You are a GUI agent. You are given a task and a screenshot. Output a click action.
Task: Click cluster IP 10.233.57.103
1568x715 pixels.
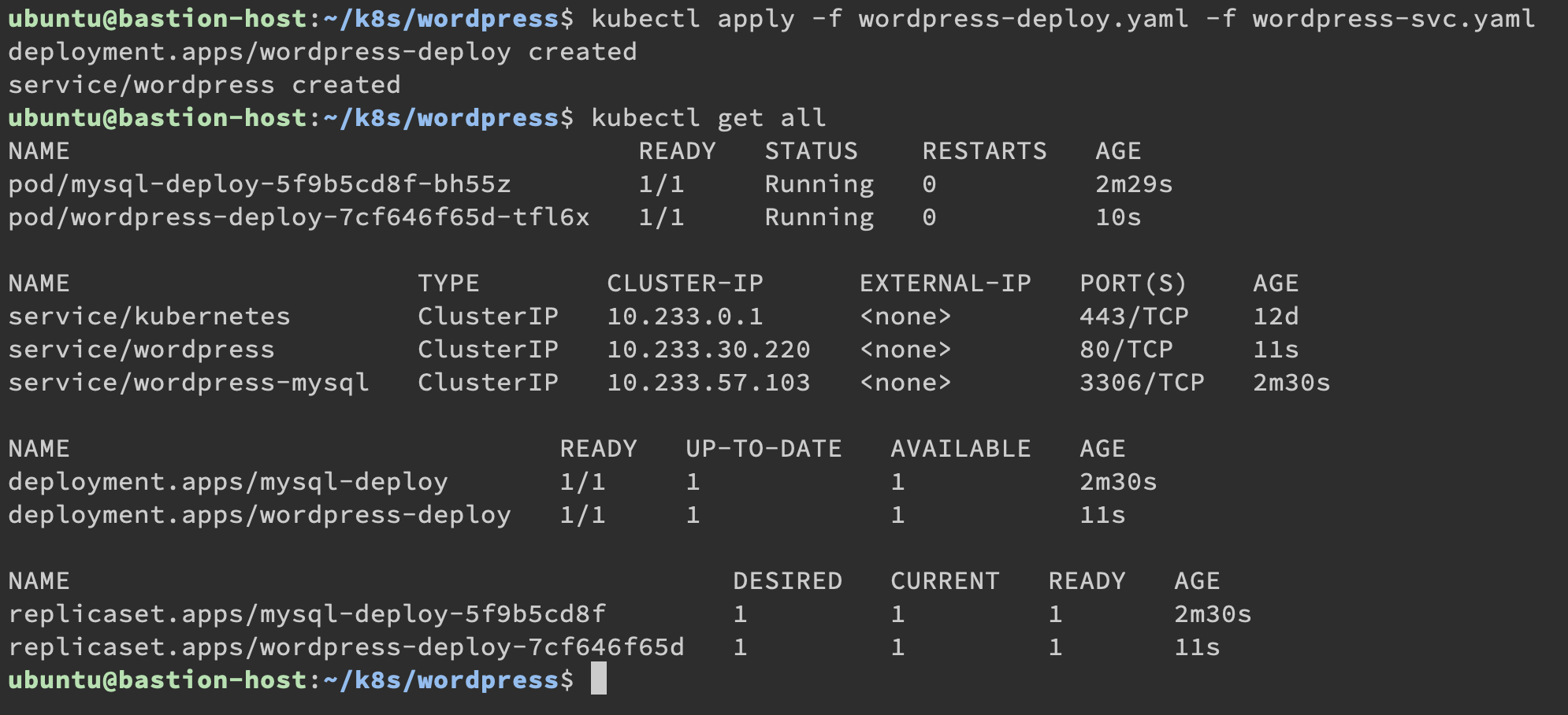click(x=708, y=383)
